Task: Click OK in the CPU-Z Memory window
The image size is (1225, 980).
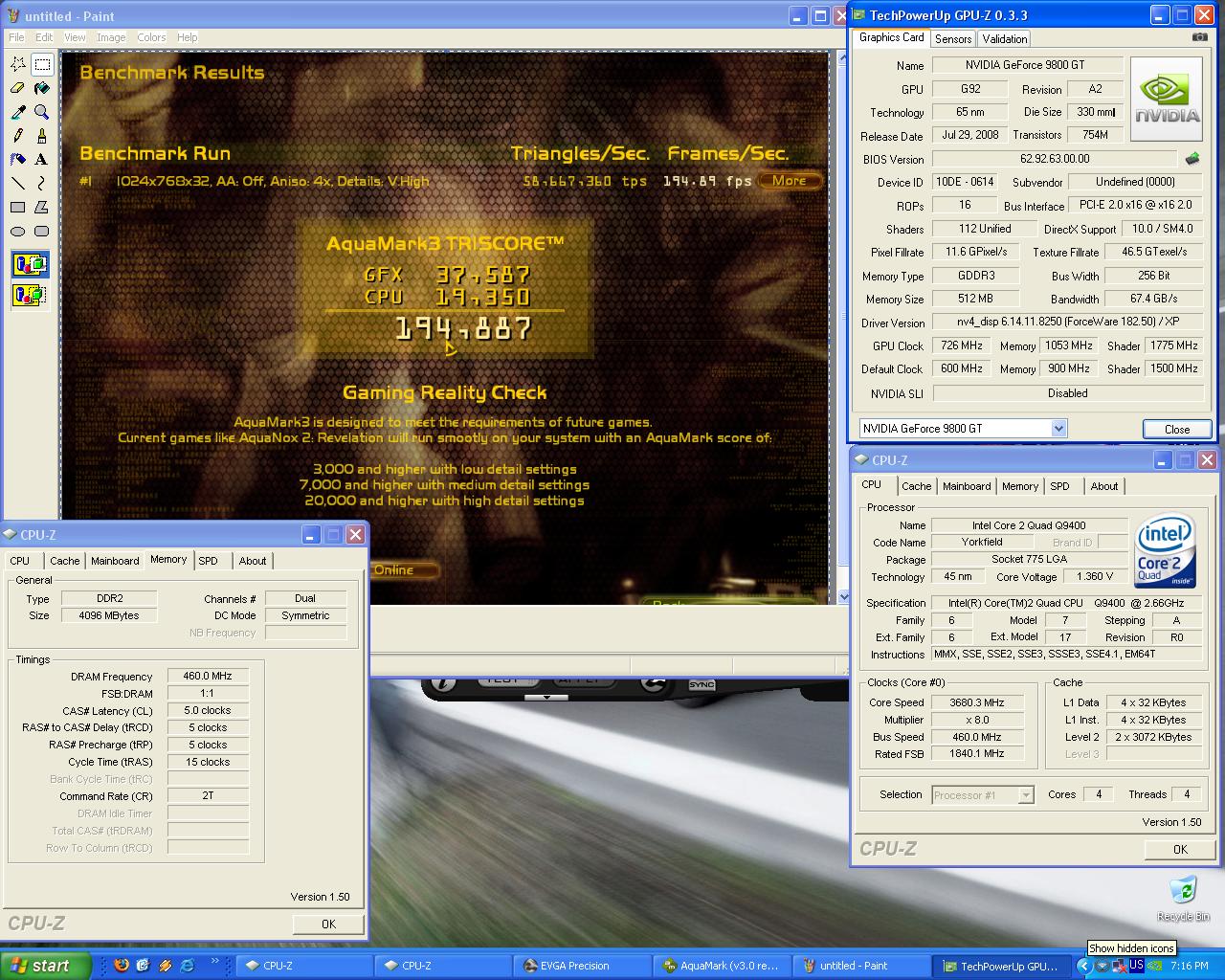Action: (328, 924)
